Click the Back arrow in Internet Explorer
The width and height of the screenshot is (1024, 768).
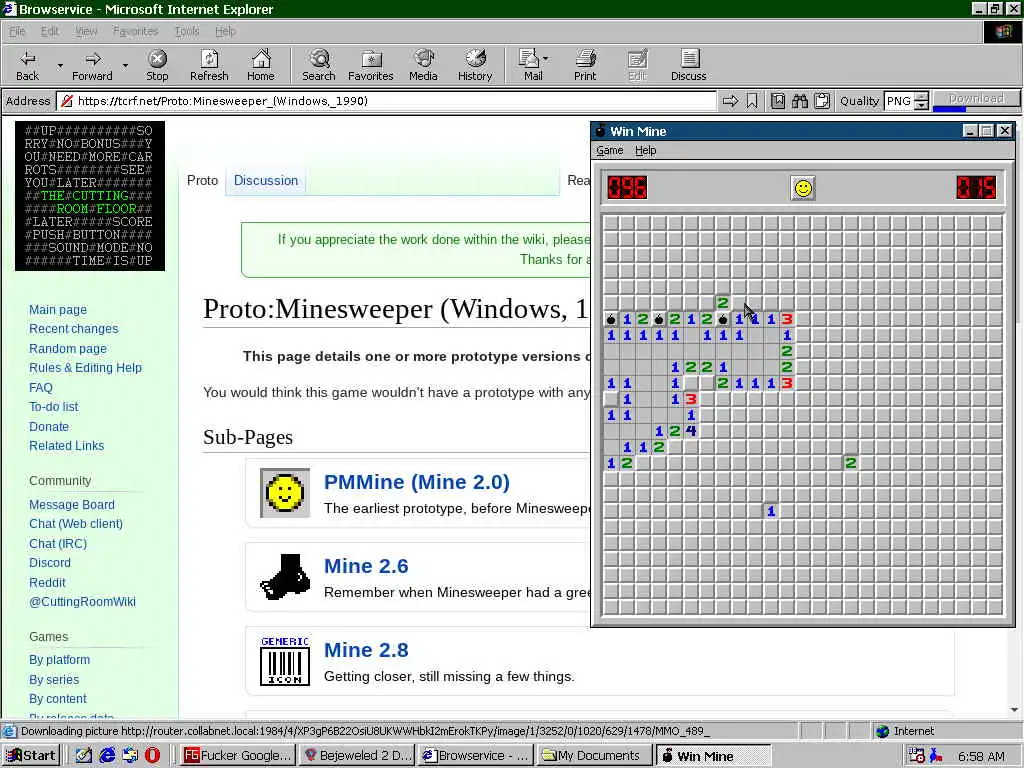pyautogui.click(x=27, y=65)
